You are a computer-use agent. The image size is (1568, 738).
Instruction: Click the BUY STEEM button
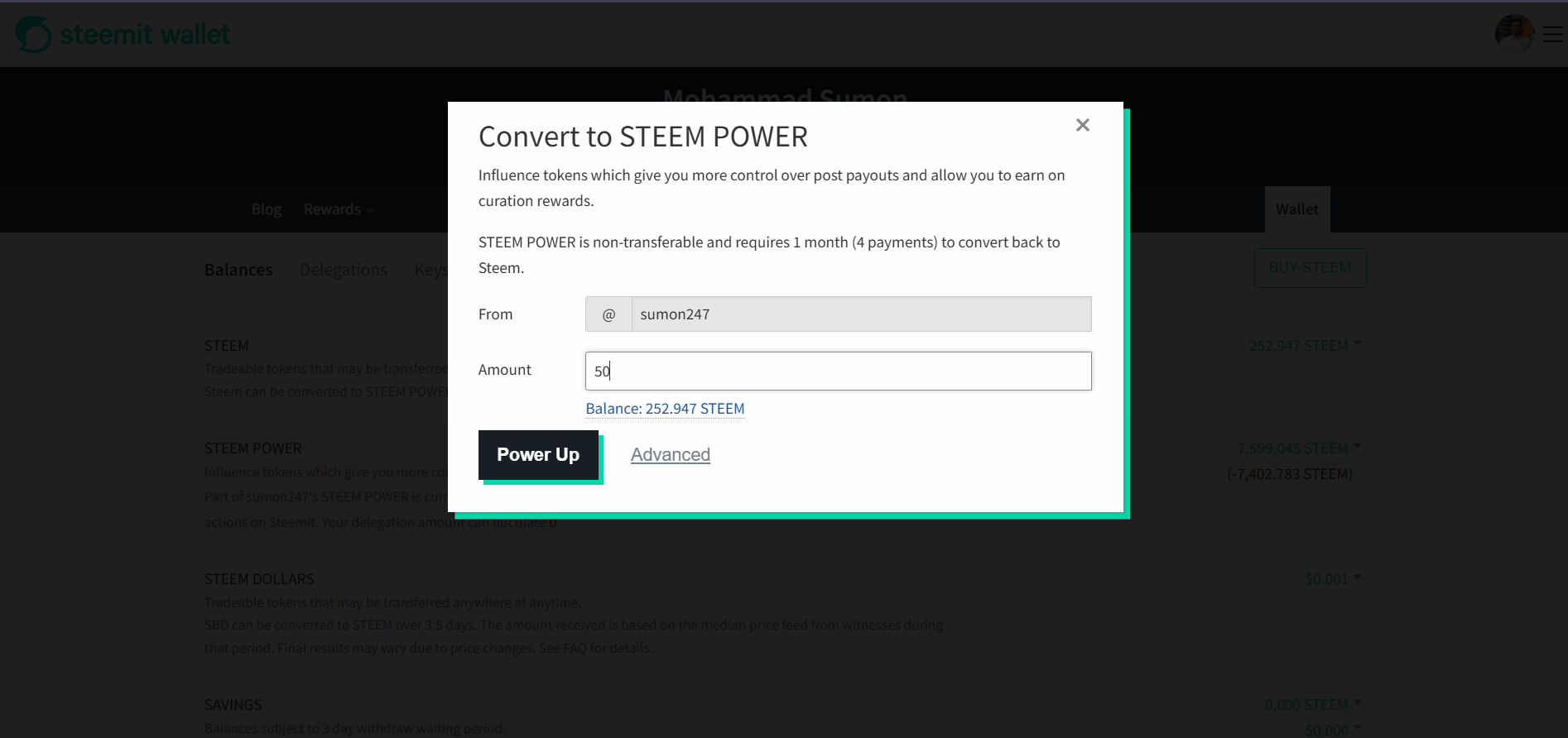point(1310,268)
